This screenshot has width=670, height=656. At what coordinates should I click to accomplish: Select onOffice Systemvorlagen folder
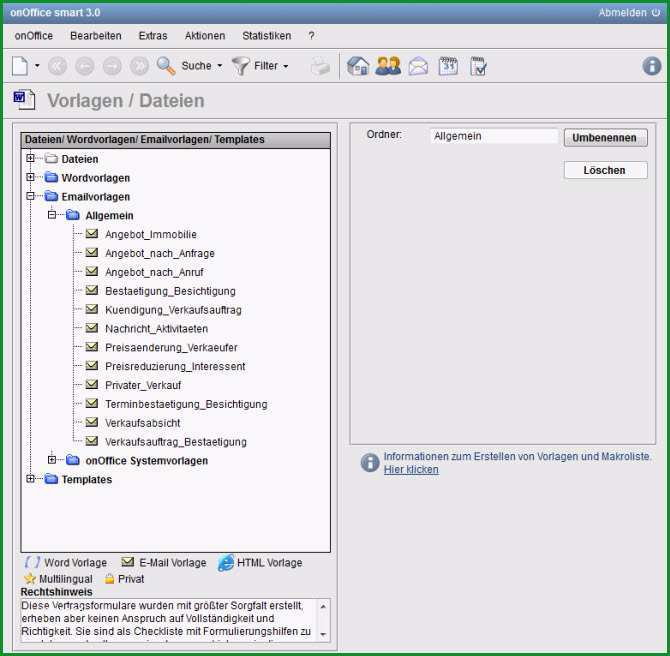pyautogui.click(x=147, y=461)
